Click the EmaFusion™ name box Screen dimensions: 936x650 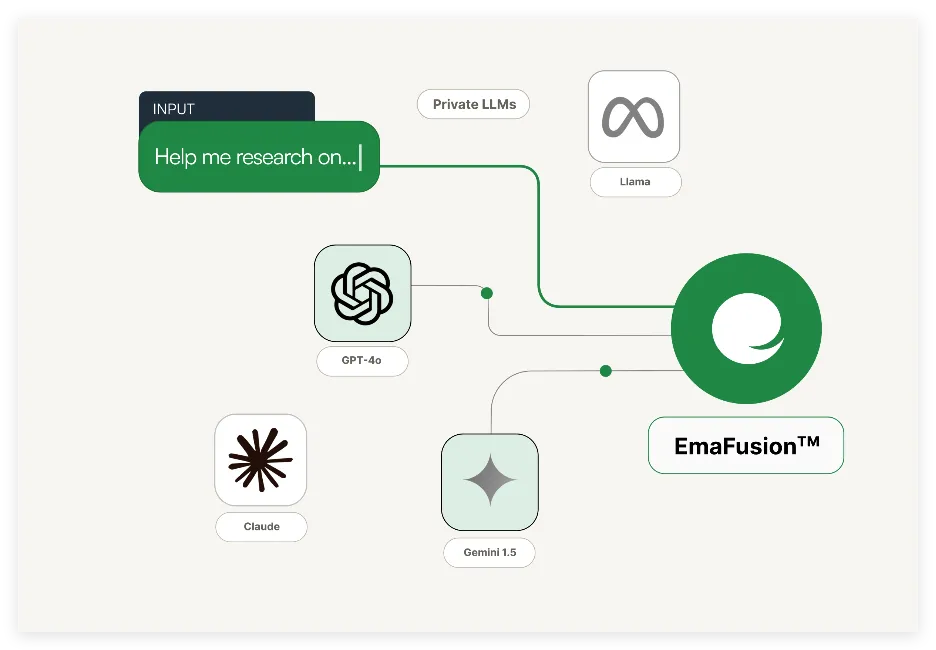click(746, 445)
